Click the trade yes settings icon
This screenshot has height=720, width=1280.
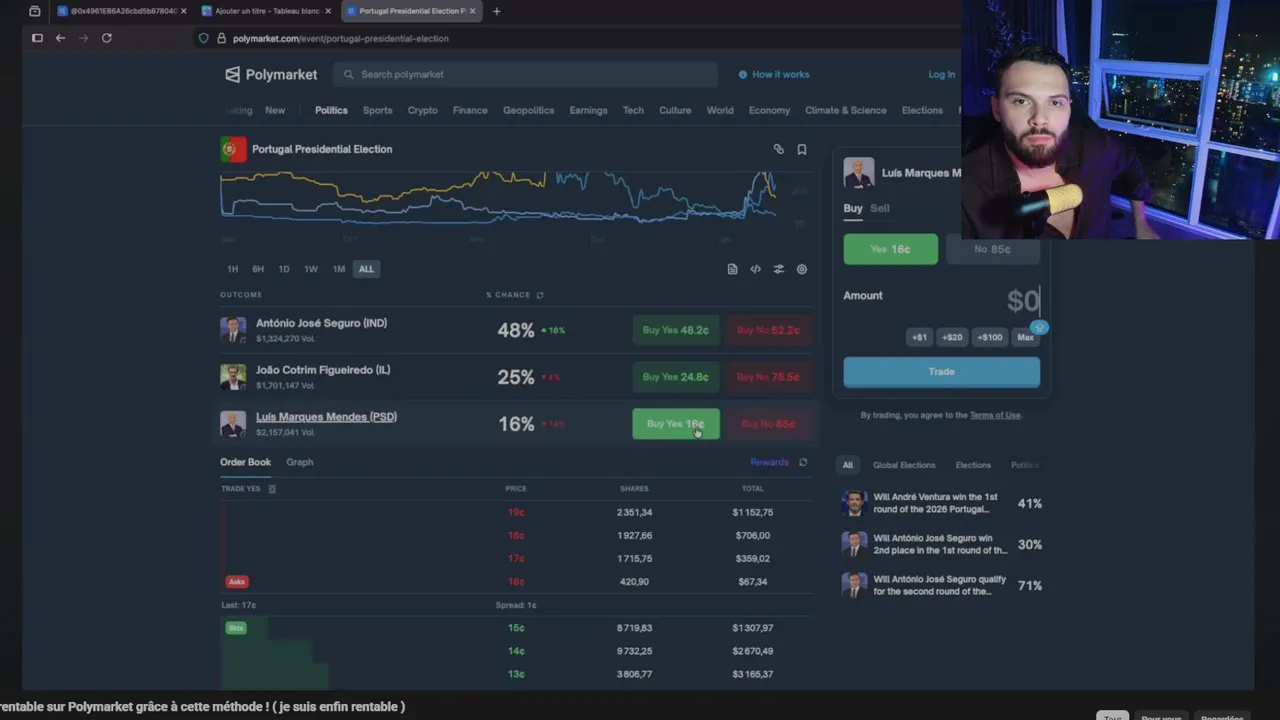(272, 489)
